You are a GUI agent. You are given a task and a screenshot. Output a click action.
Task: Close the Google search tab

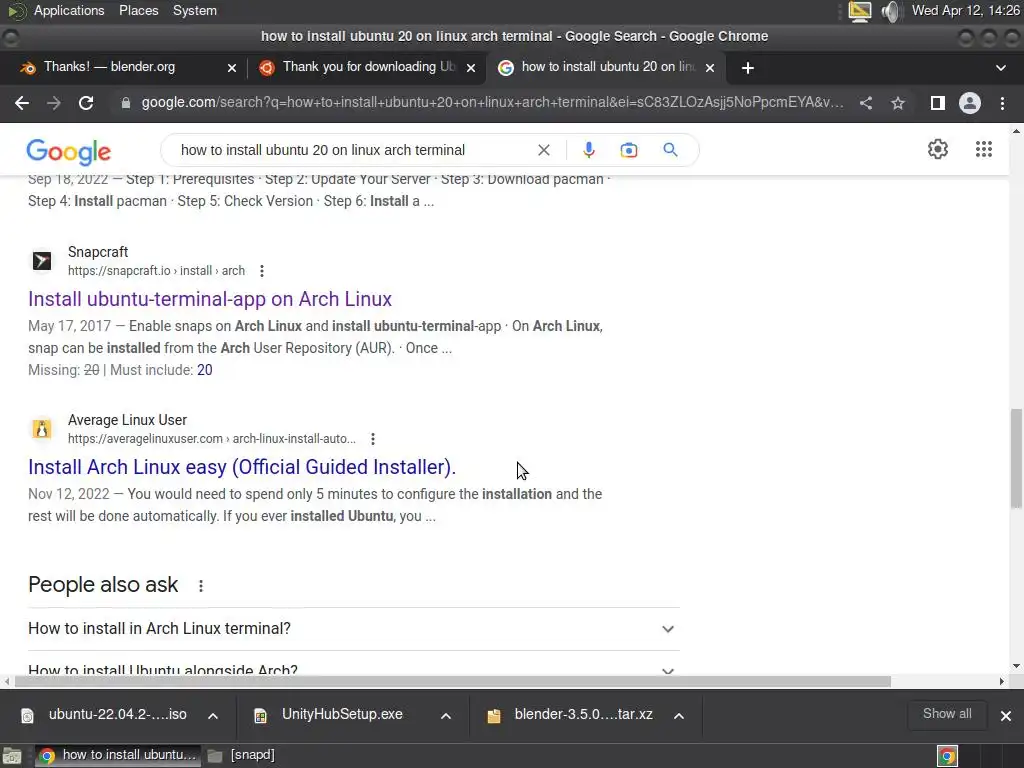click(x=710, y=68)
